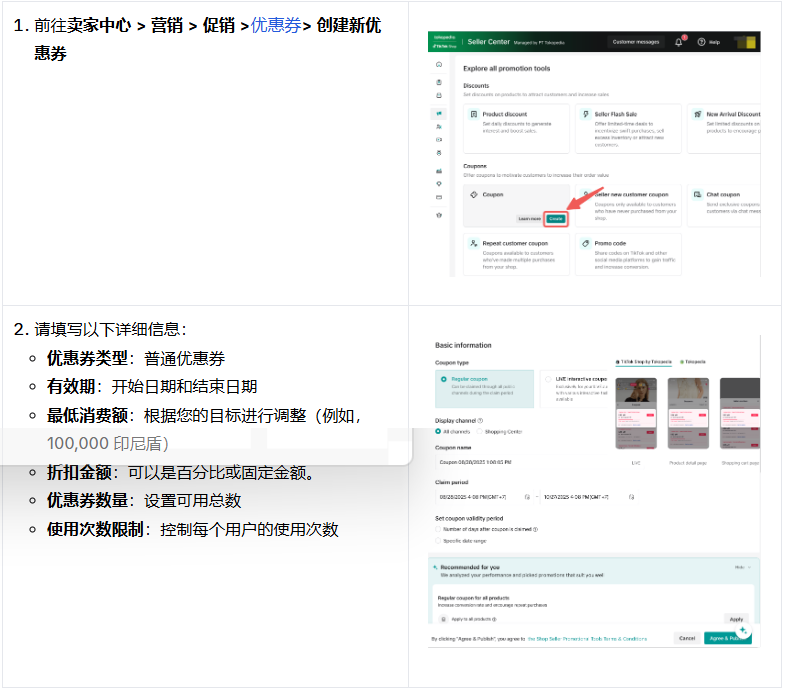Open Customer messages in the header
Viewport: 787px width, 696px height.
coord(635,42)
